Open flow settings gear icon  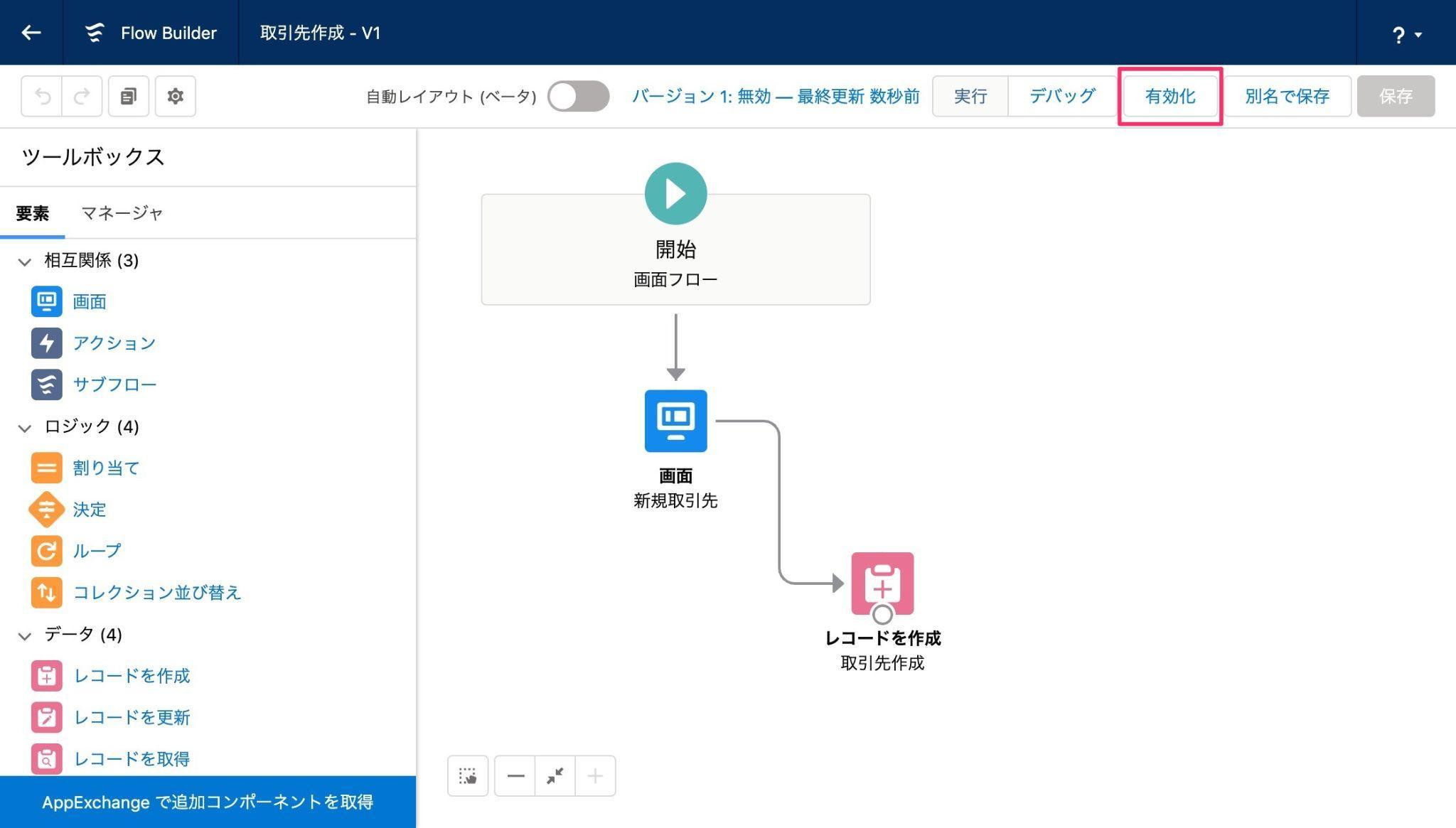coord(176,96)
